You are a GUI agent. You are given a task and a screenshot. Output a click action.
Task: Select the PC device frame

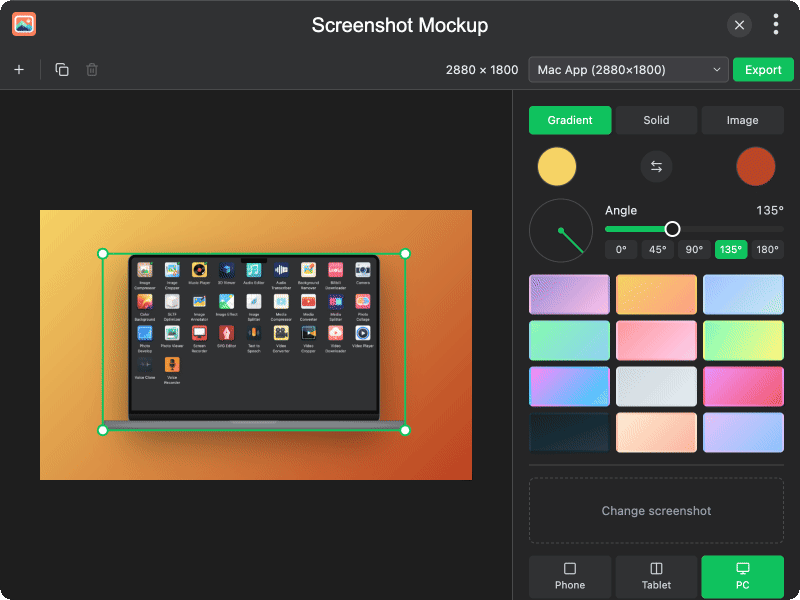coord(742,577)
